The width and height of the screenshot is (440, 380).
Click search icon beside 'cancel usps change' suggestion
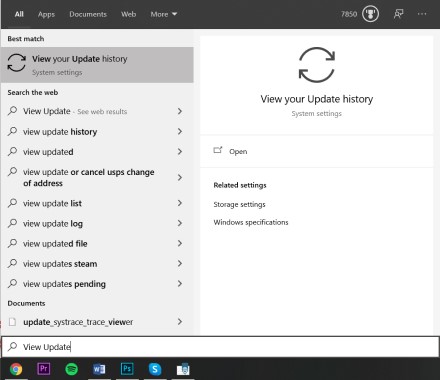coord(12,172)
